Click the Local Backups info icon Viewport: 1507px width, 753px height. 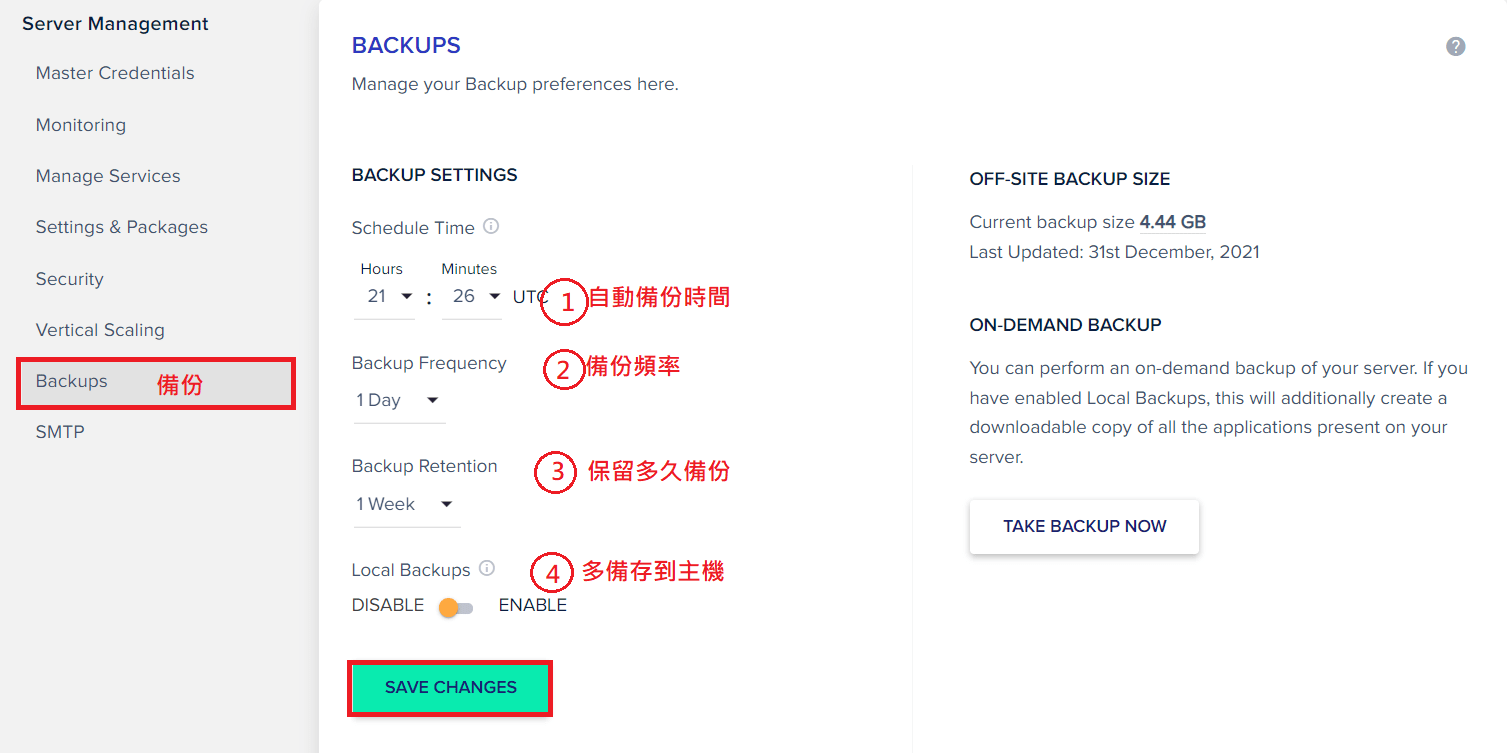click(487, 569)
